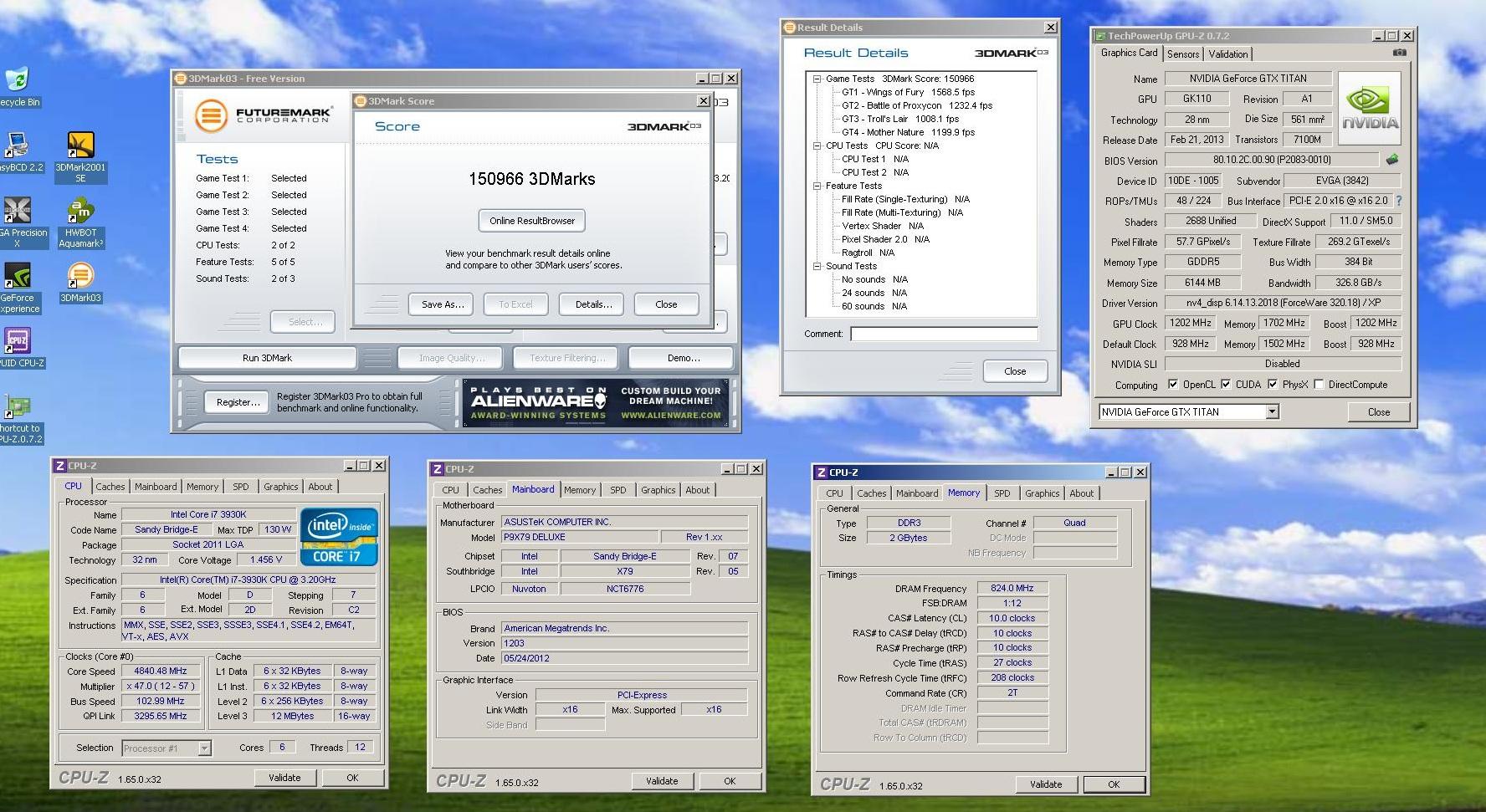This screenshot has width=1486, height=812.
Task: Click the BIOS save chip icon in GPU-Z
Action: tap(1392, 159)
